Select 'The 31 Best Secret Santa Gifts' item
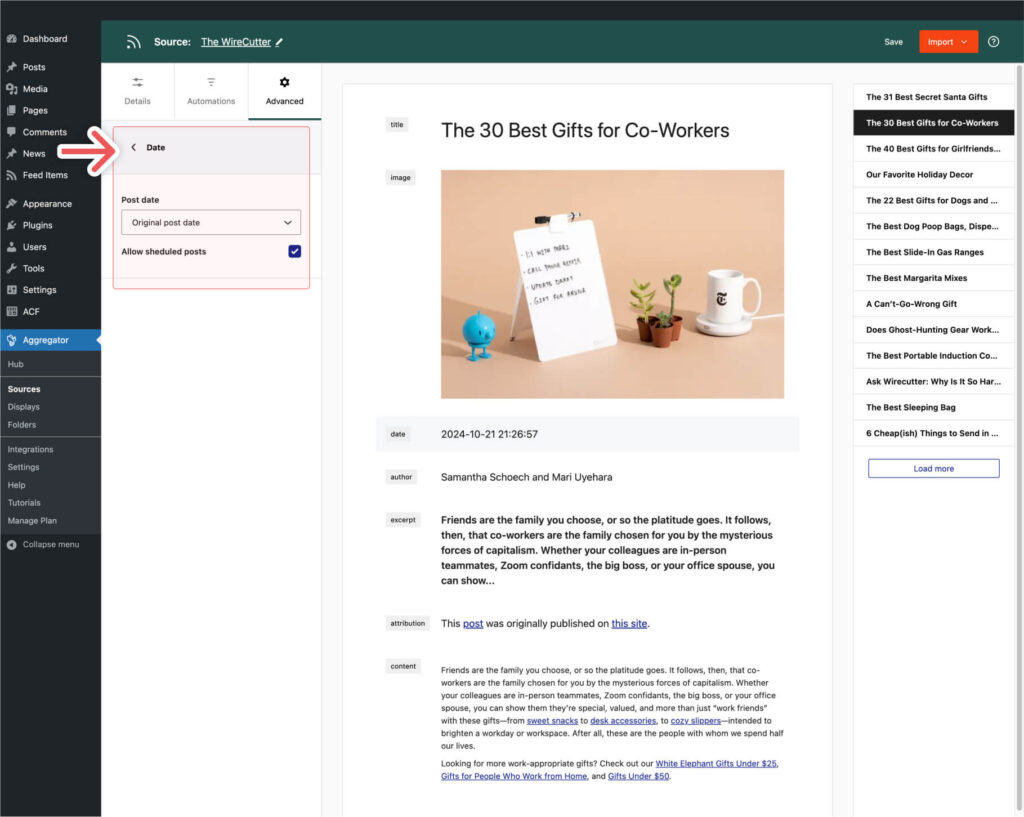 (x=933, y=97)
